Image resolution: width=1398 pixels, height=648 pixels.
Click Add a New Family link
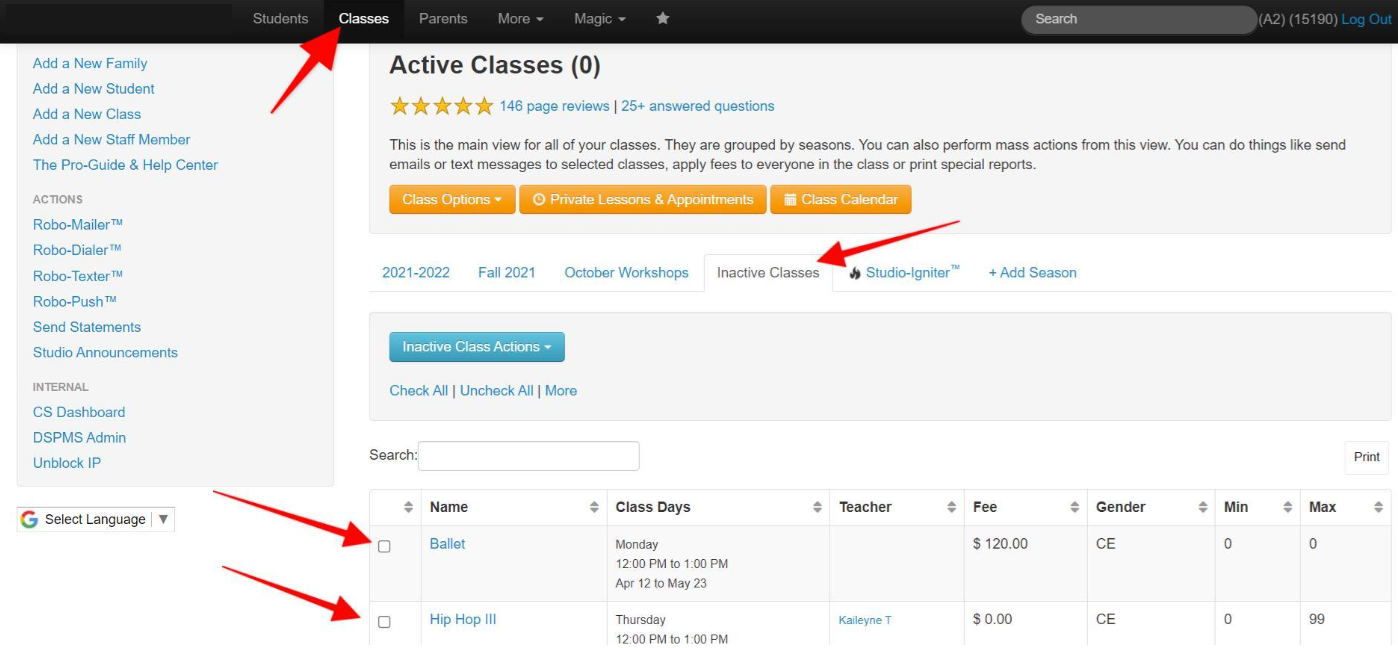pos(90,63)
